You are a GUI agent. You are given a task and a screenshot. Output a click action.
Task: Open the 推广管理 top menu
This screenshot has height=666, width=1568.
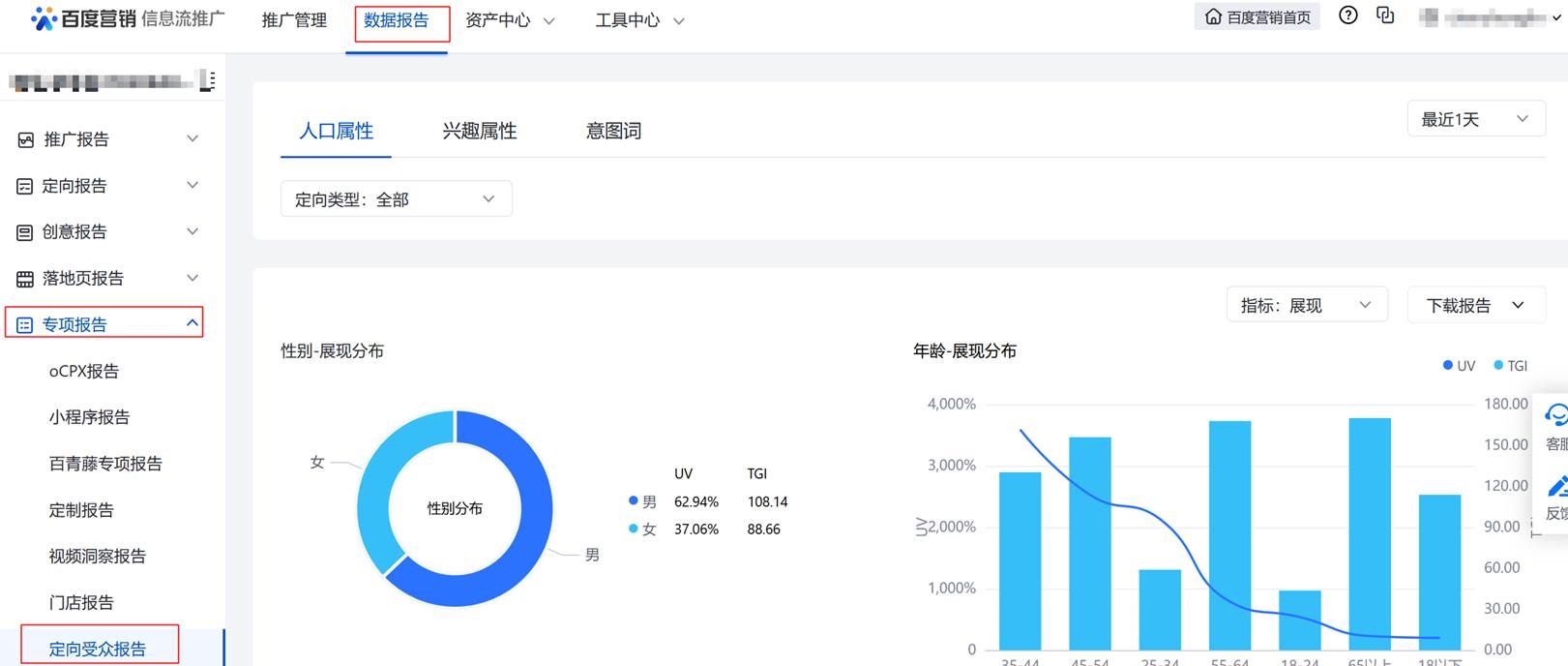click(x=294, y=20)
